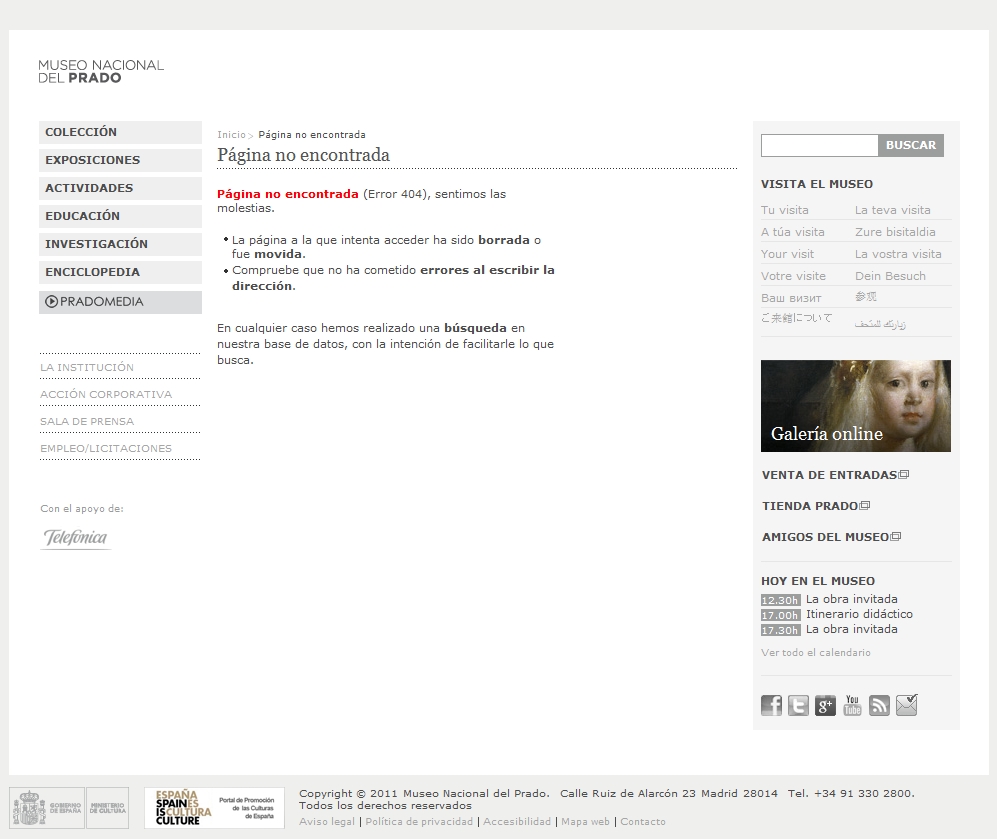Viewport: 997px width, 839px height.
Task: Subscribe via the RSS feed icon
Action: [879, 706]
